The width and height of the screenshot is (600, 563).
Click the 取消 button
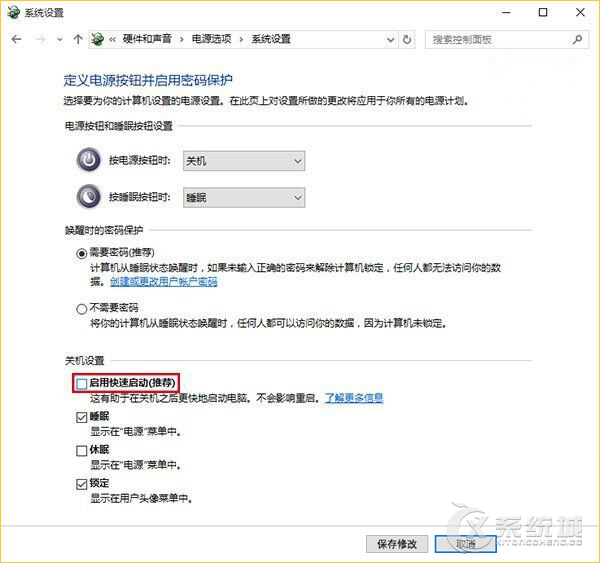(x=466, y=544)
